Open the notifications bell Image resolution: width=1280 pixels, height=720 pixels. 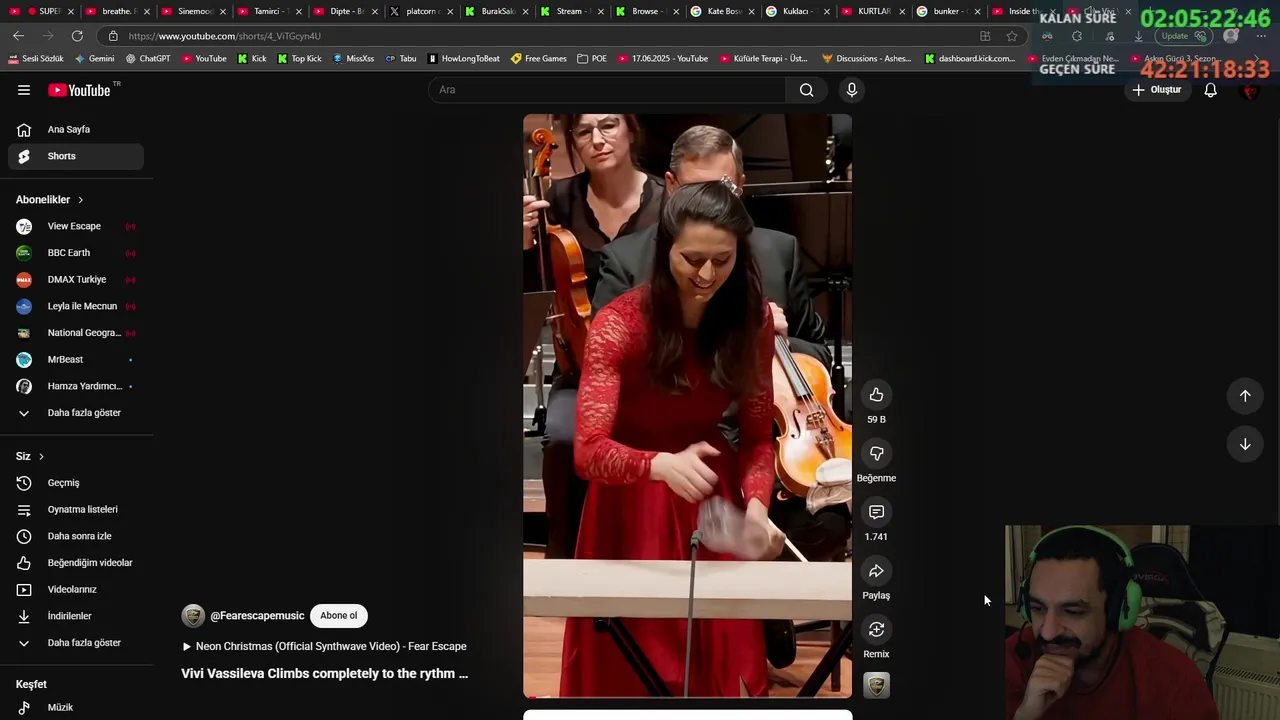click(1210, 90)
